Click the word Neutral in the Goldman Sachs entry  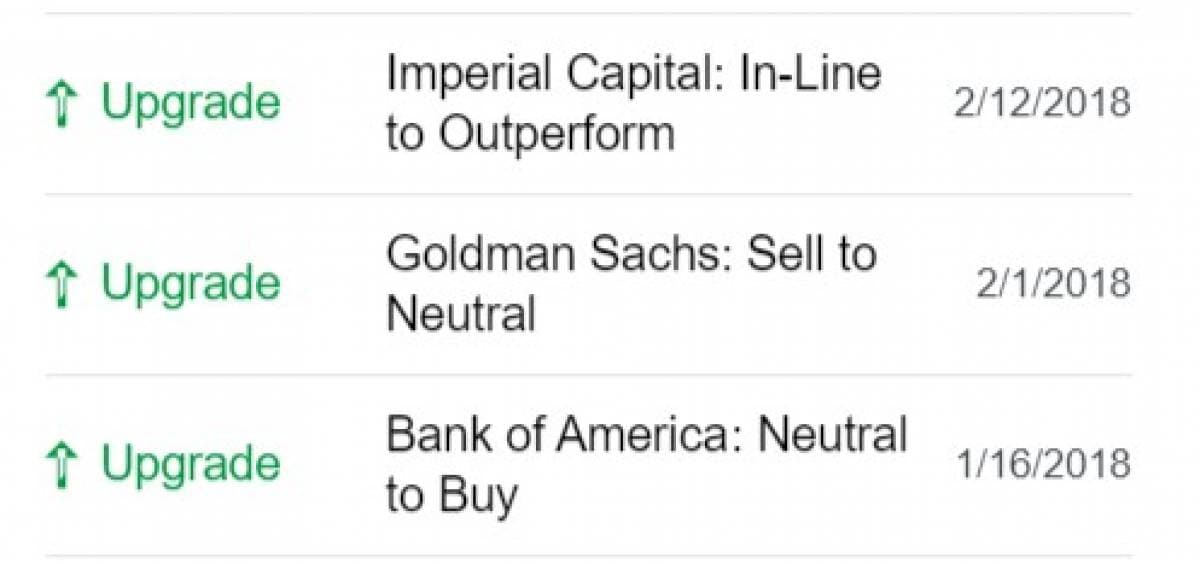click(x=460, y=314)
